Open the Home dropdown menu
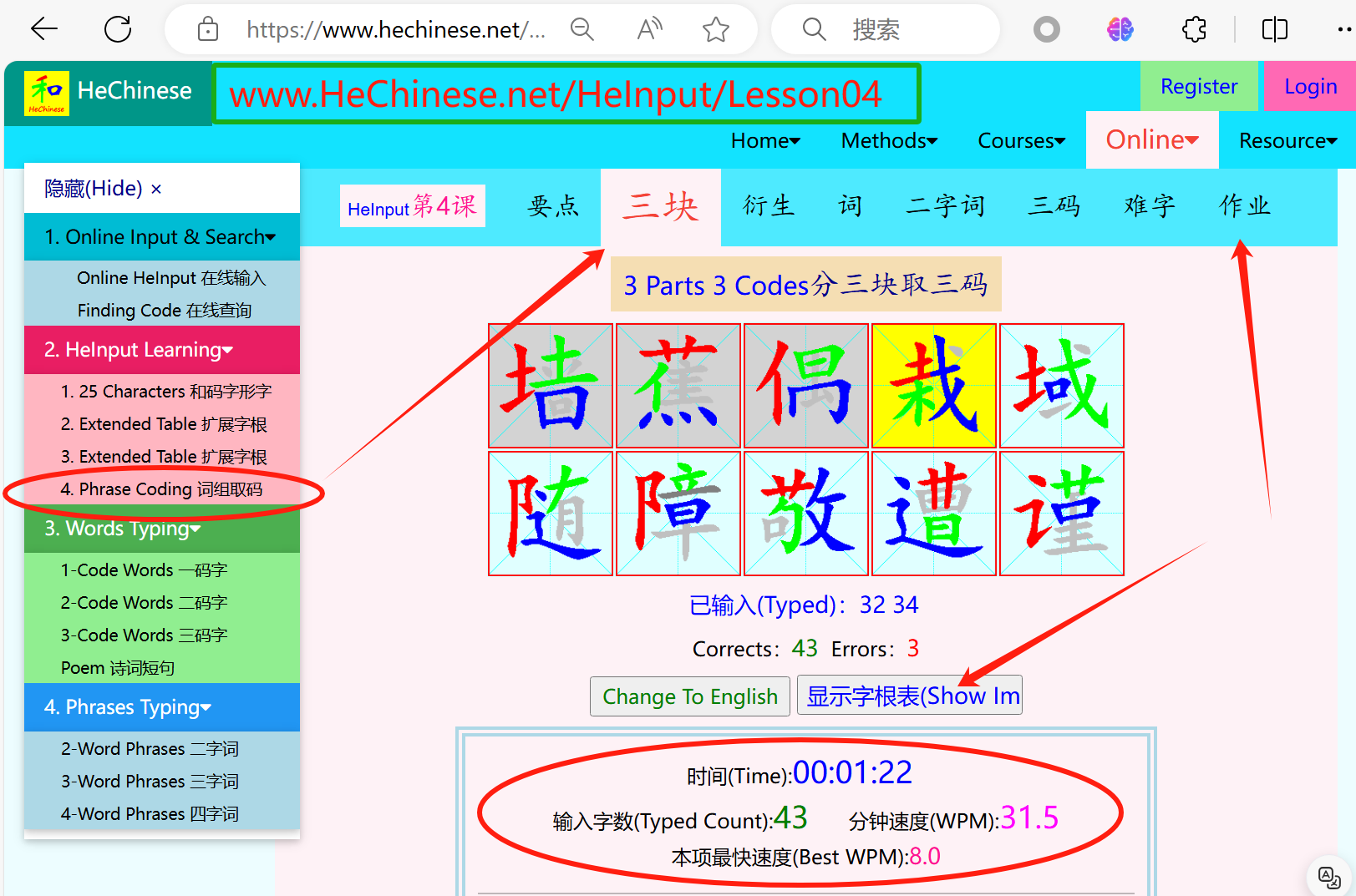The height and width of the screenshot is (896, 1356). tap(765, 140)
